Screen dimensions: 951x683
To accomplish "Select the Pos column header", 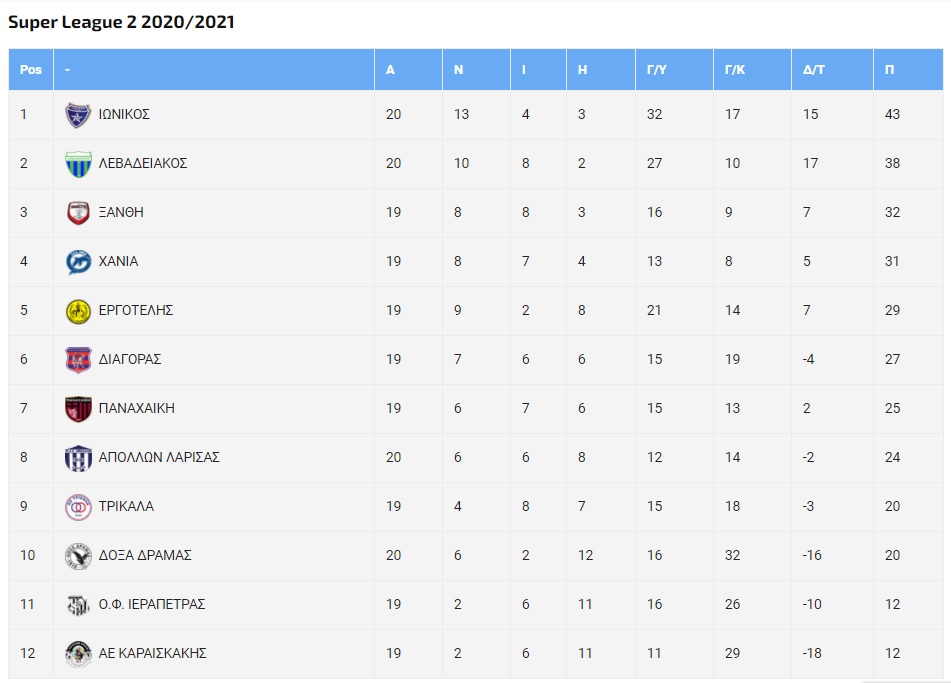I will coord(31,70).
